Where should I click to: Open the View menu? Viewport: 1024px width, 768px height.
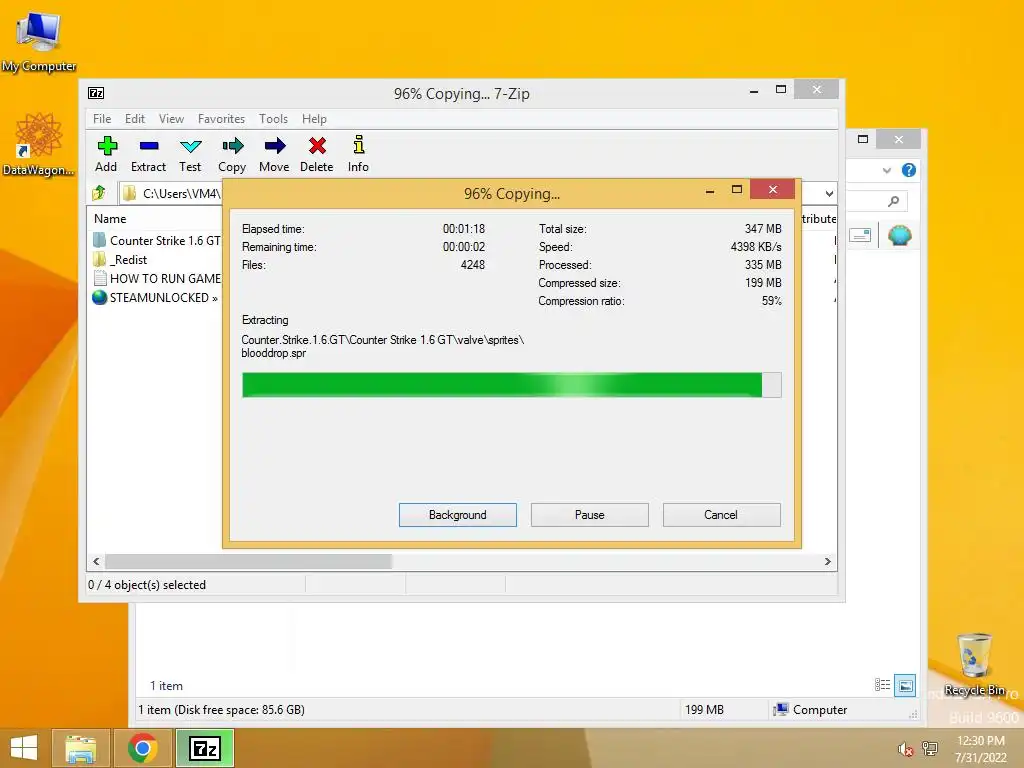(171, 119)
